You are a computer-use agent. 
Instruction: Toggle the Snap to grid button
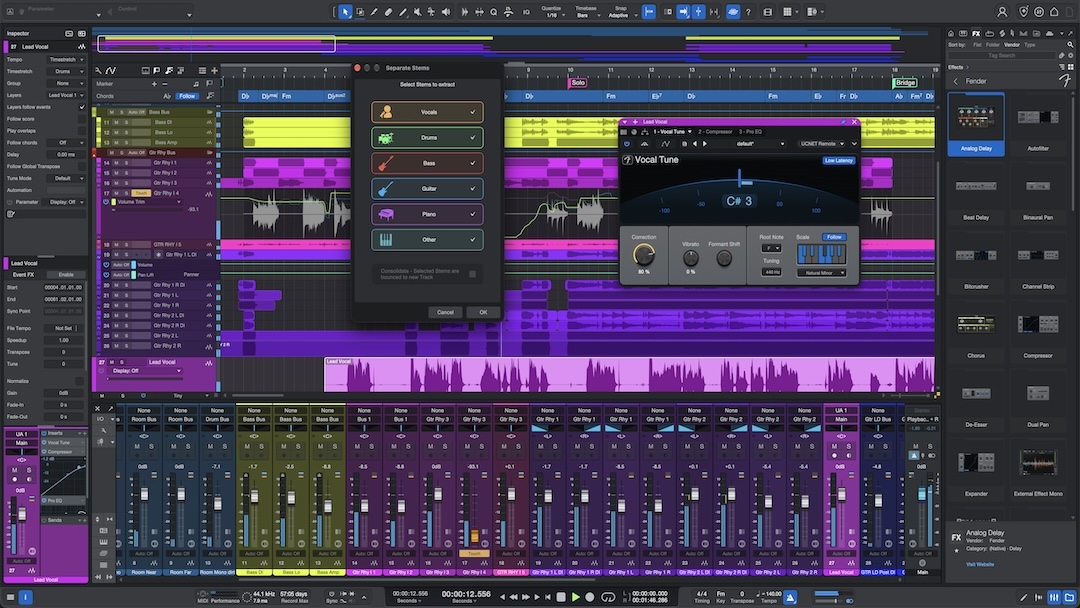[x=649, y=12]
